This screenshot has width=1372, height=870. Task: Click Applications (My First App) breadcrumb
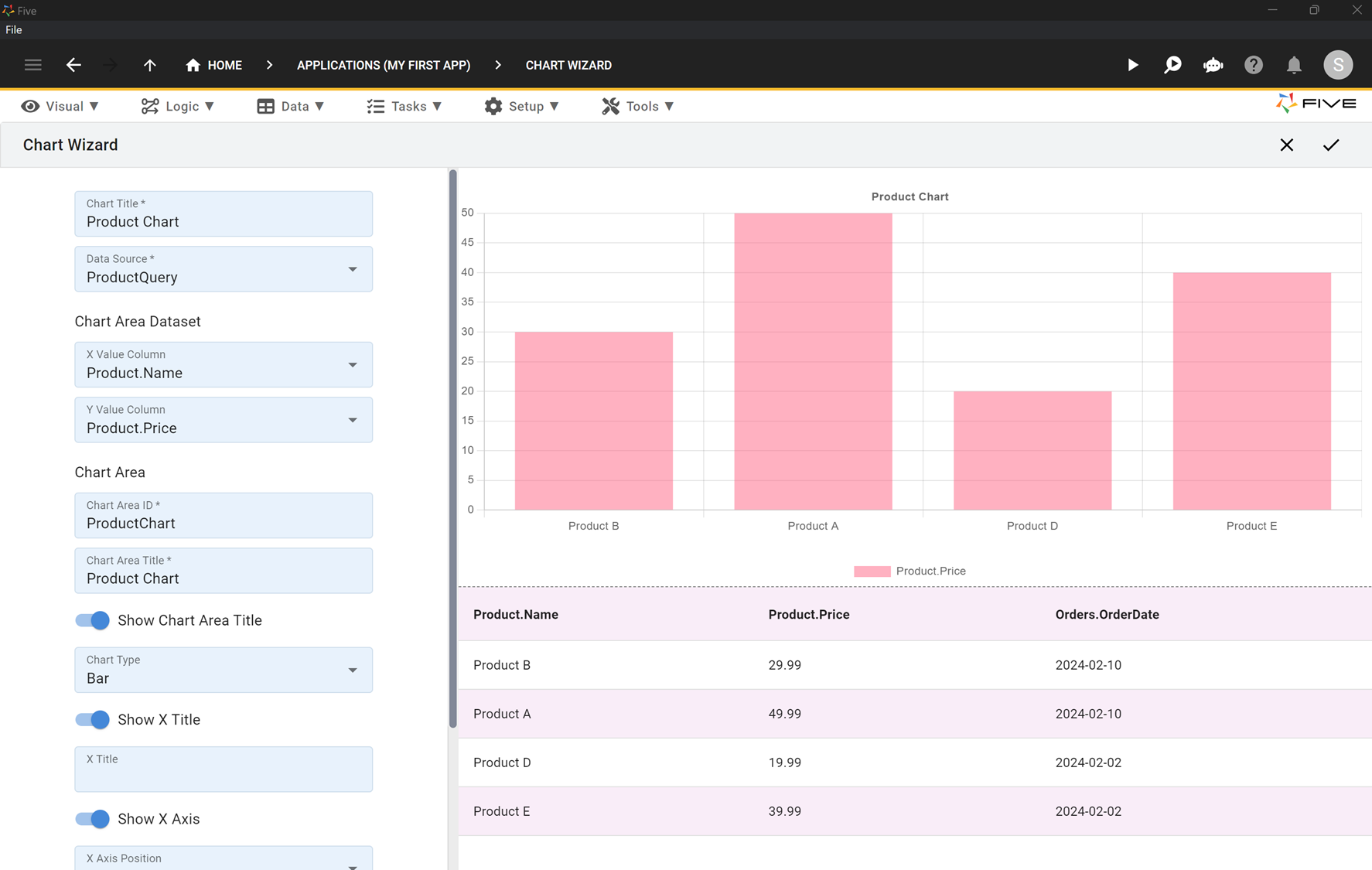click(x=384, y=65)
